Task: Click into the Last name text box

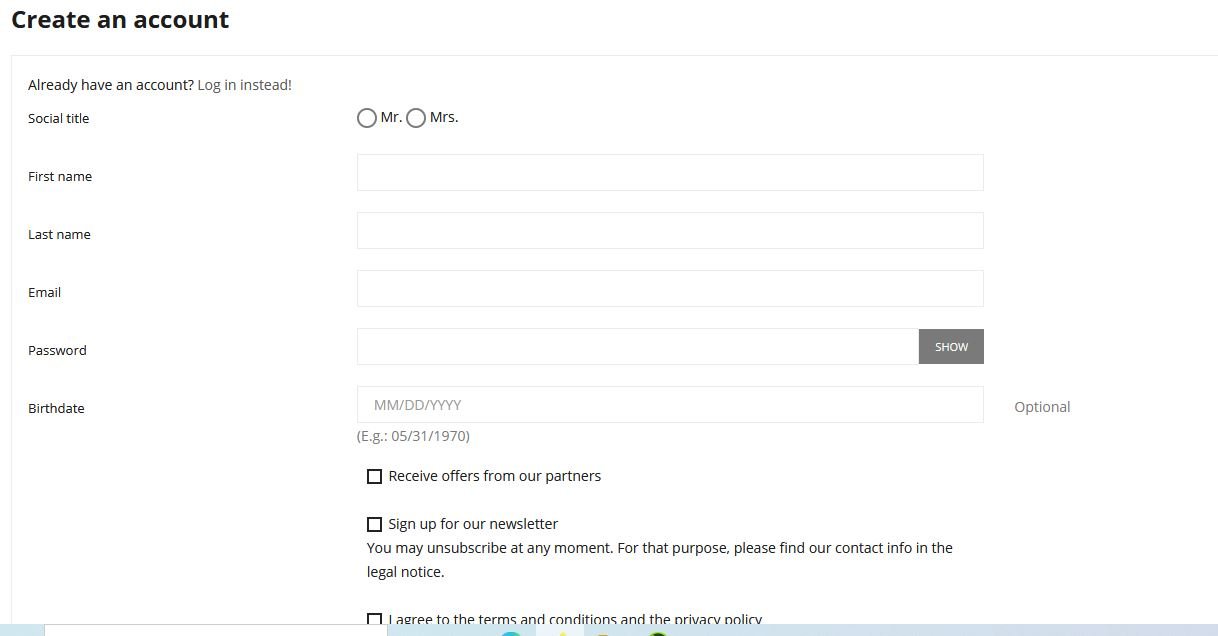Action: (670, 230)
